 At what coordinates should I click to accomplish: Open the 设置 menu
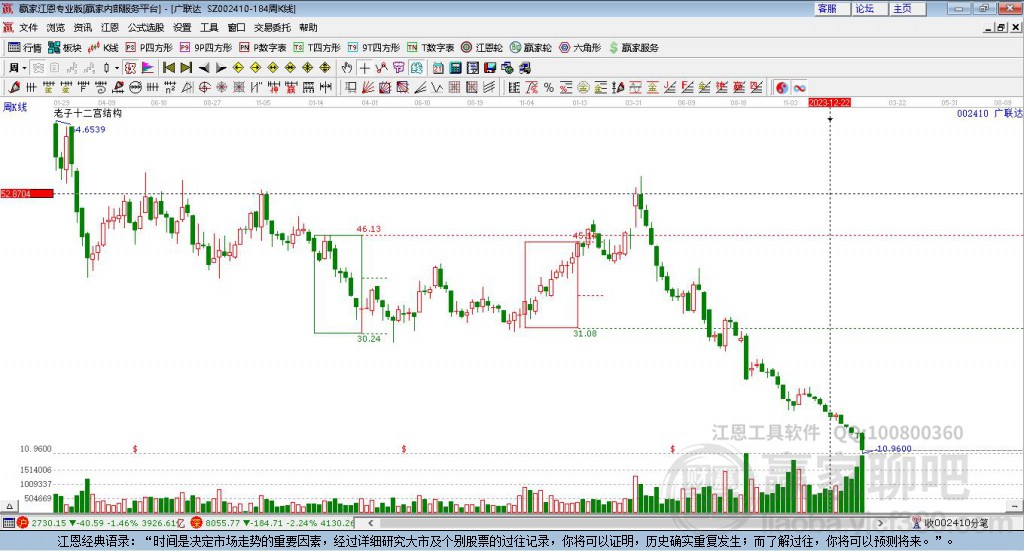182,27
